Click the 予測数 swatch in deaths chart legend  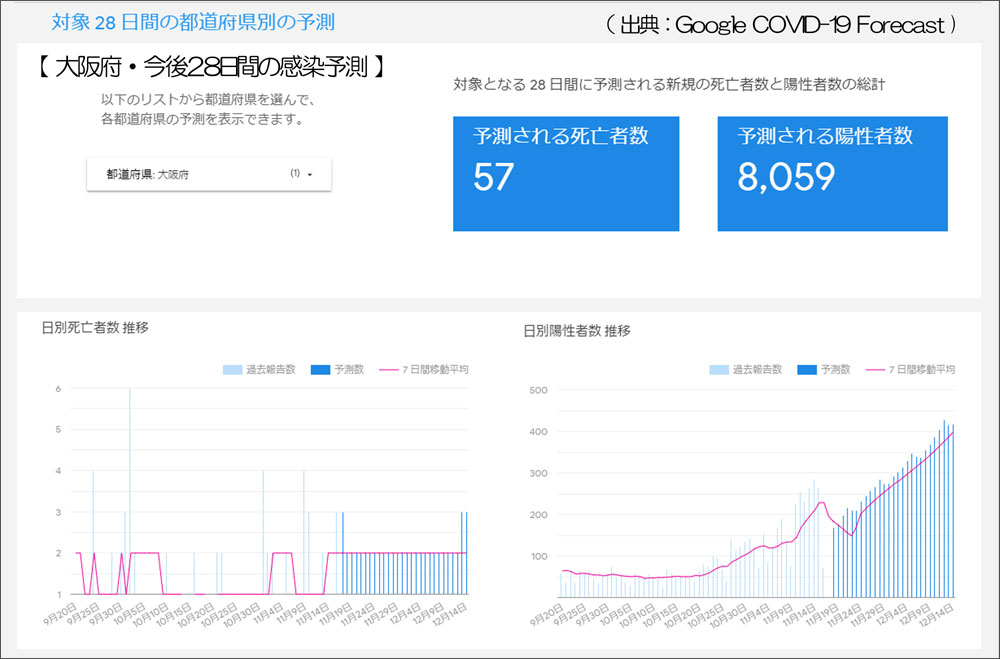tap(320, 369)
